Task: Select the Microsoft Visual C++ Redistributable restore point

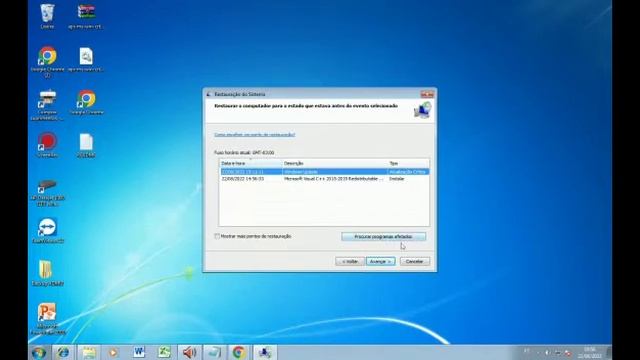Action: pyautogui.click(x=324, y=179)
